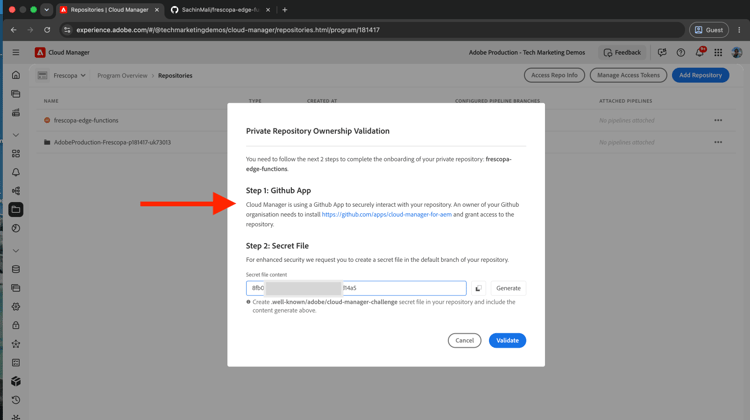Image resolution: width=750 pixels, height=420 pixels.
Task: Click the Add Repository button
Action: [700, 75]
